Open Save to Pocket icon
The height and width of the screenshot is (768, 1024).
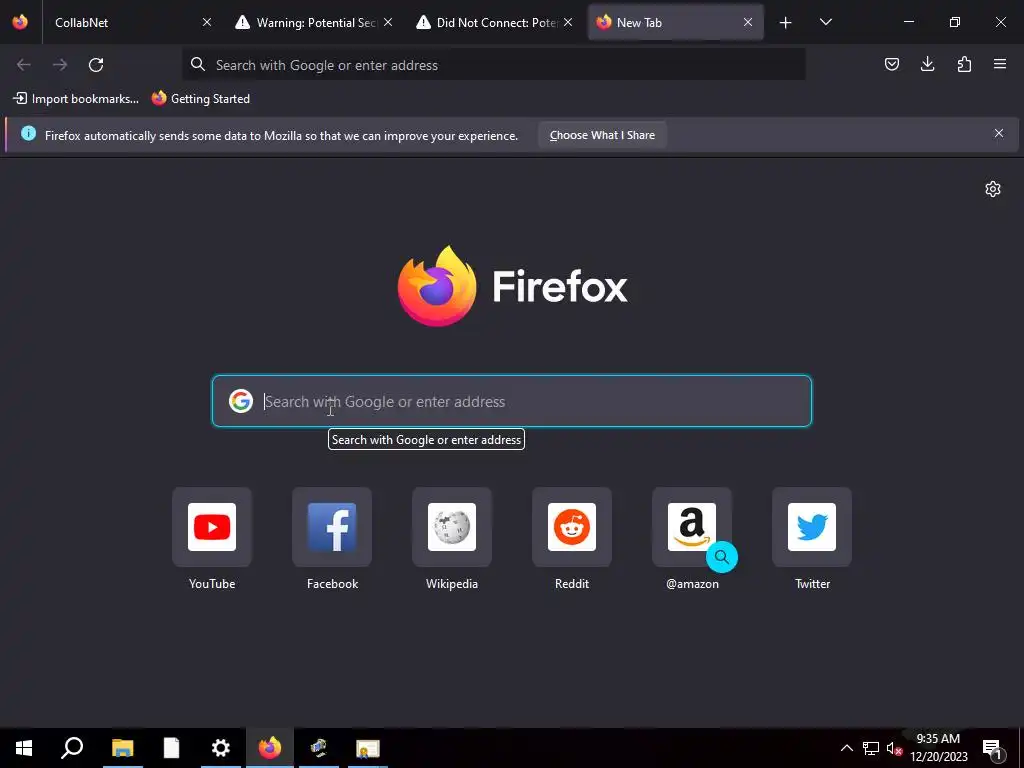click(891, 64)
